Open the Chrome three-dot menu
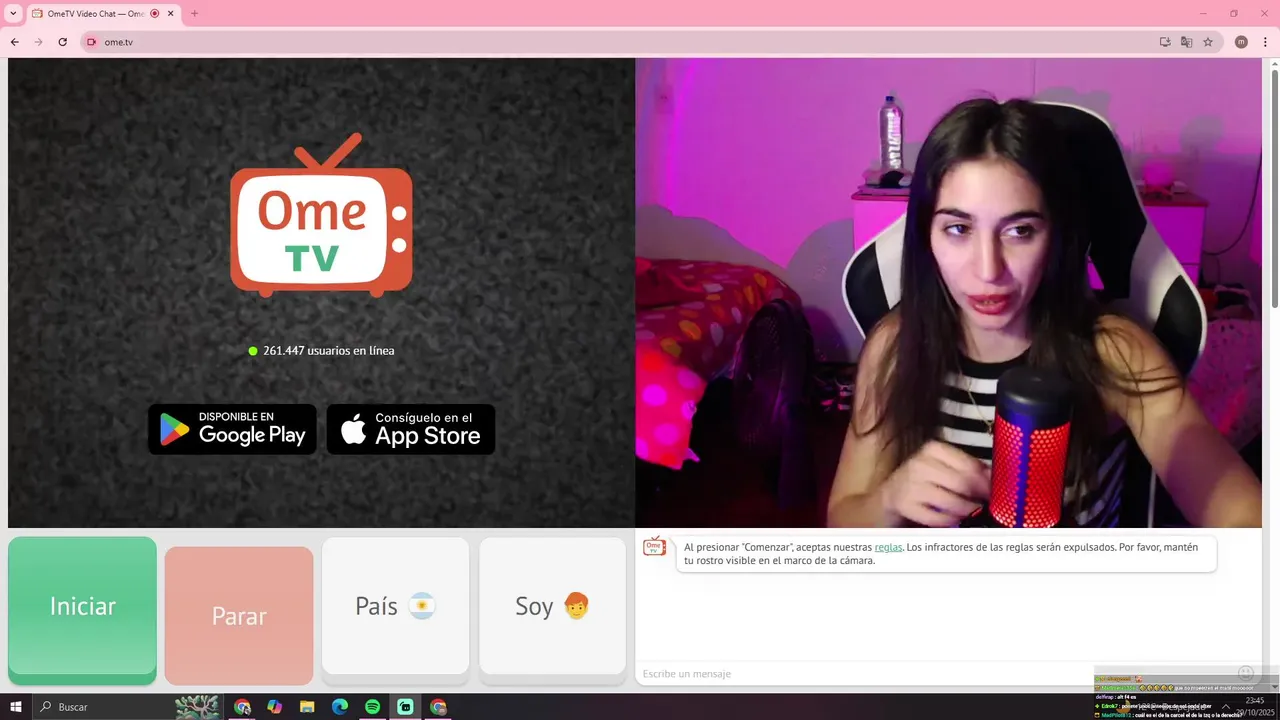The width and height of the screenshot is (1280, 720). point(1265,42)
